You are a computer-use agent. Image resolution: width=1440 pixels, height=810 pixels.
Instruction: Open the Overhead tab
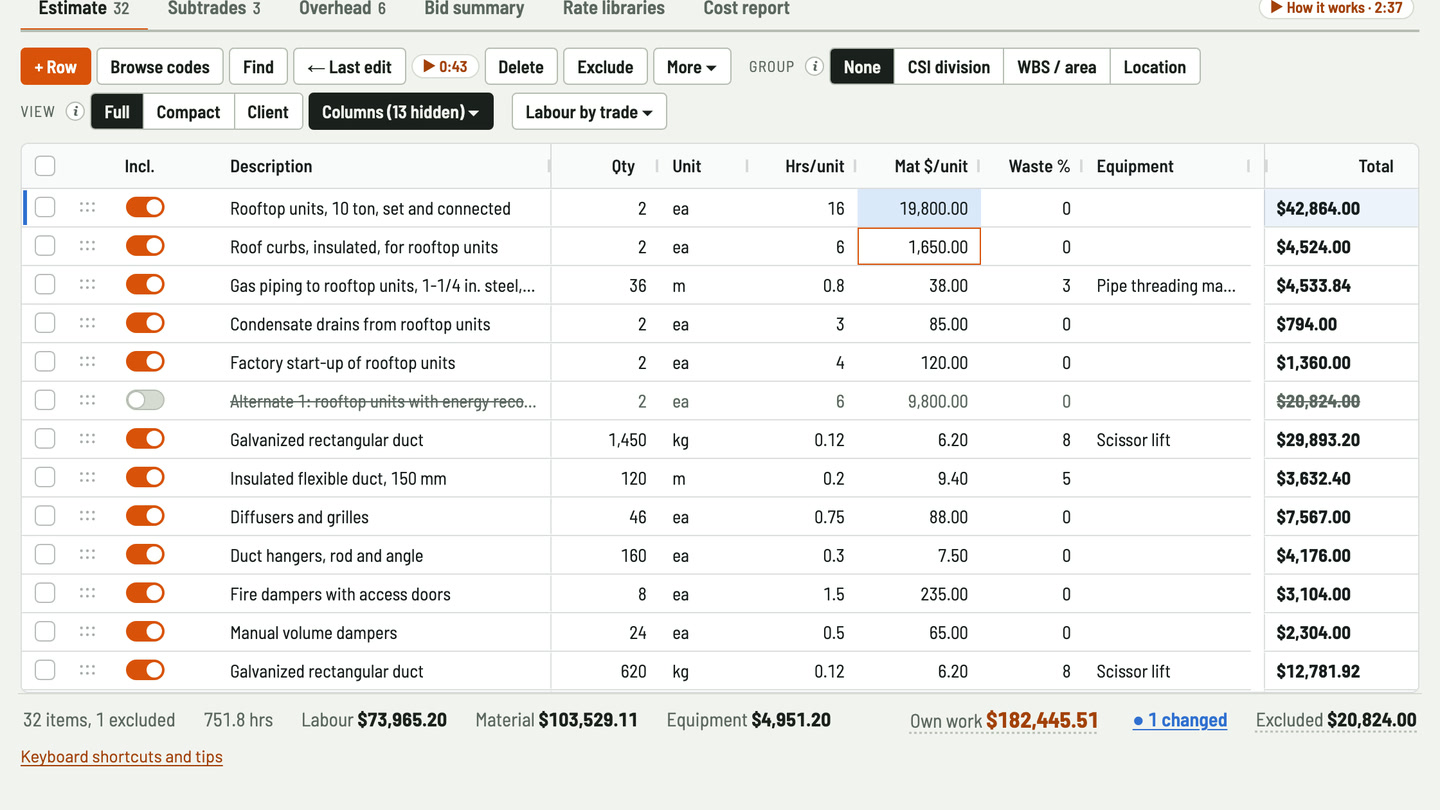(x=342, y=9)
